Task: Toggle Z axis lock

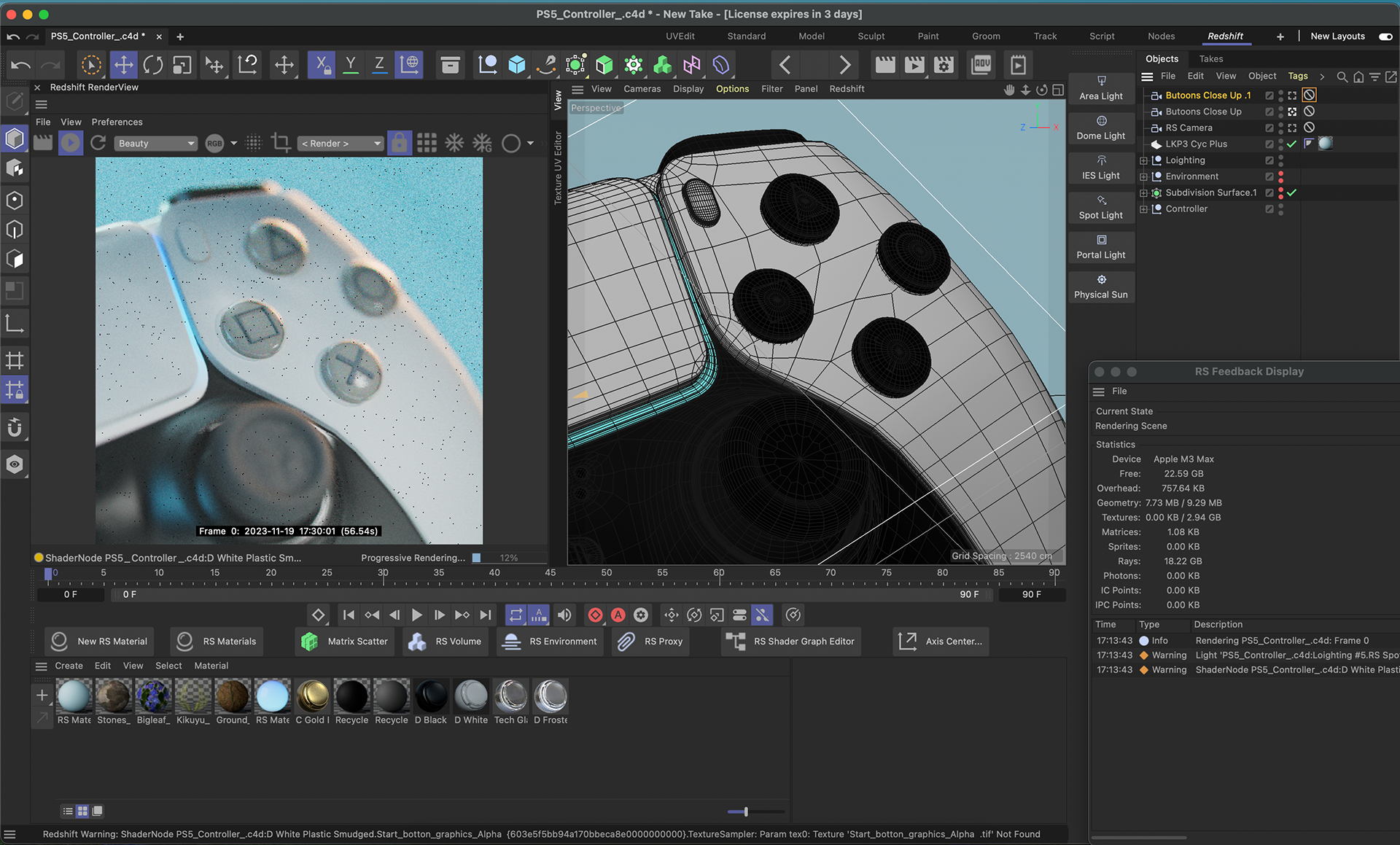Action: tap(379, 65)
